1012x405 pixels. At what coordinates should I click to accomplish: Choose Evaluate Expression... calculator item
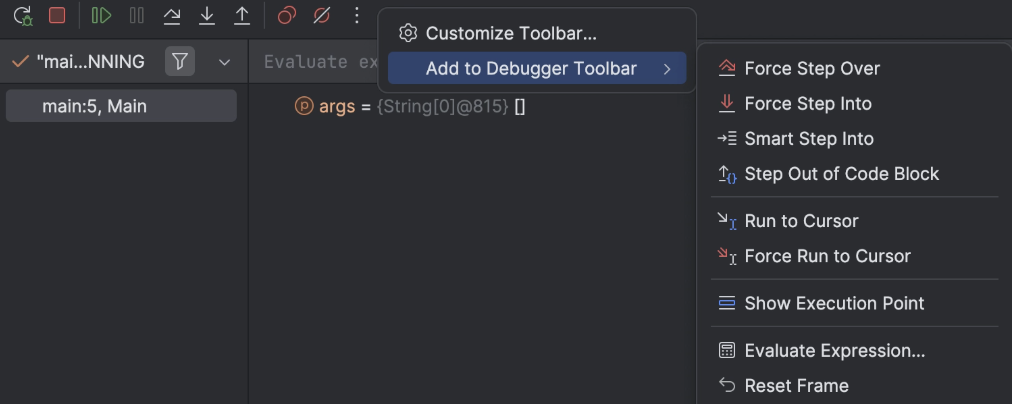(821, 351)
